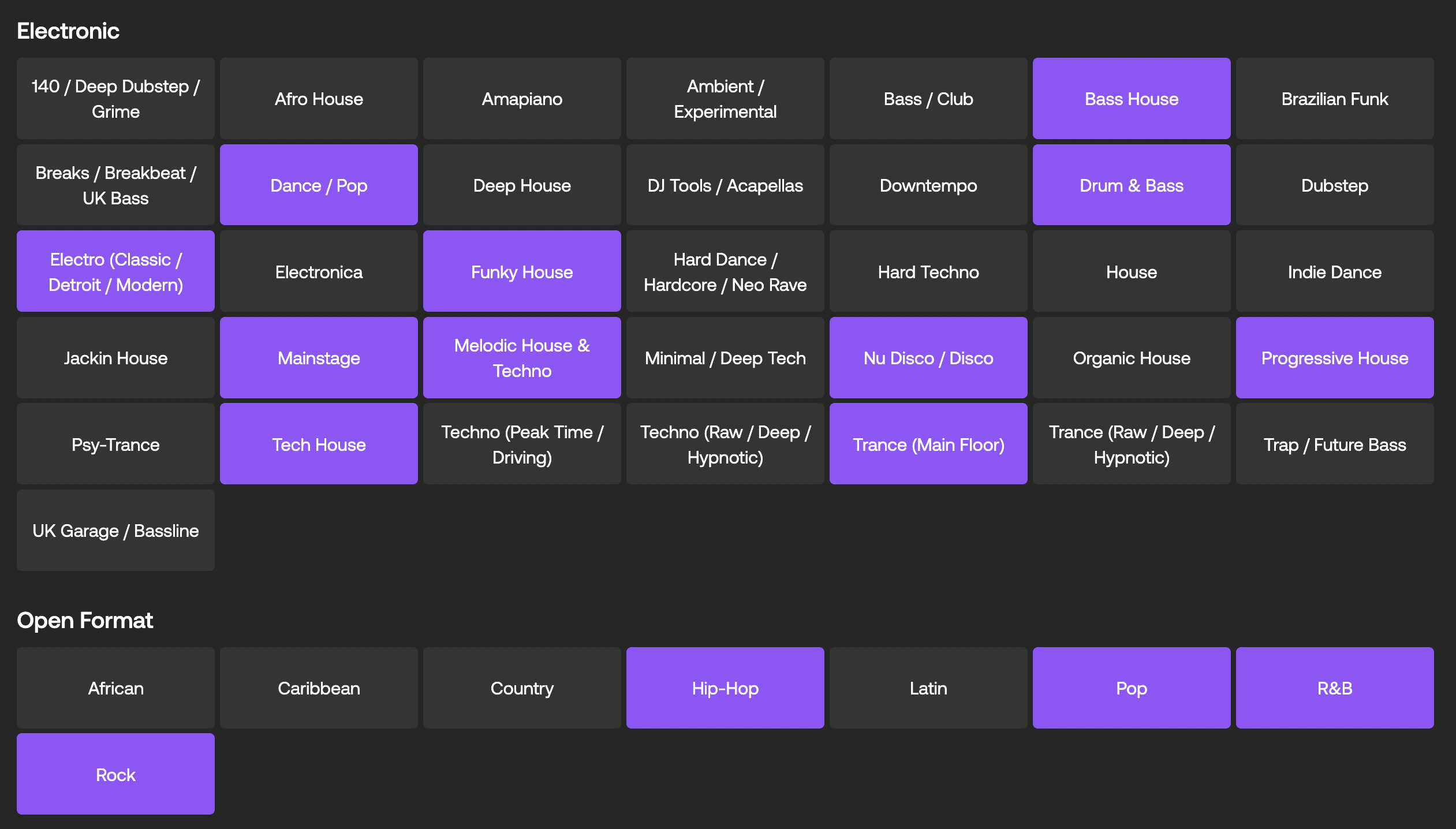Toggle off Dance / Pop genre
The image size is (1456, 829).
tap(319, 185)
